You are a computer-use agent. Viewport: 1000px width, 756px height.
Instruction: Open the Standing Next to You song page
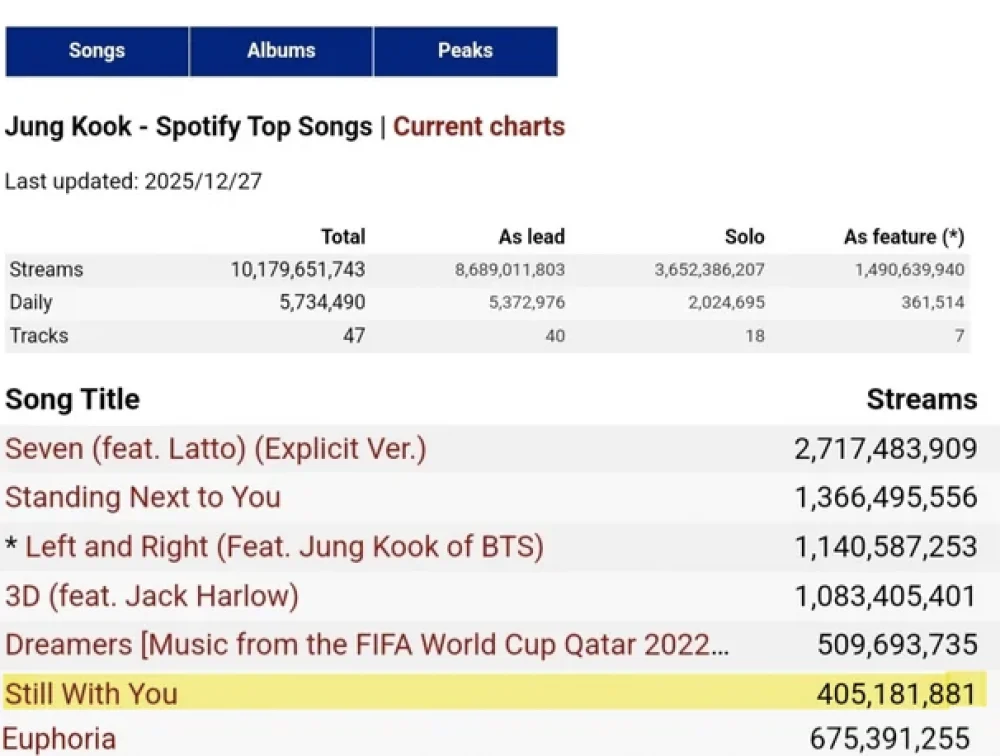pyautogui.click(x=143, y=497)
